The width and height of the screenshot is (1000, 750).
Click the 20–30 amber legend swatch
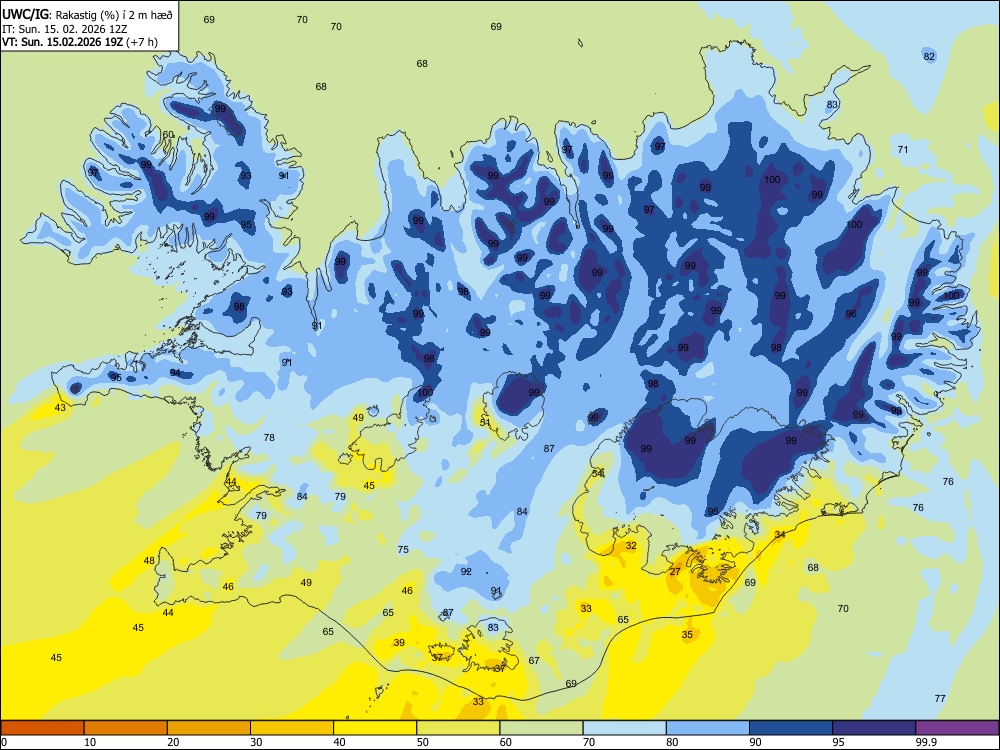(209, 728)
